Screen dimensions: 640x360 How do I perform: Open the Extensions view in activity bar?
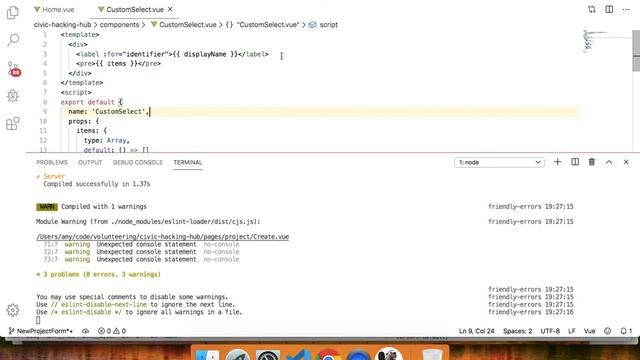[13, 123]
